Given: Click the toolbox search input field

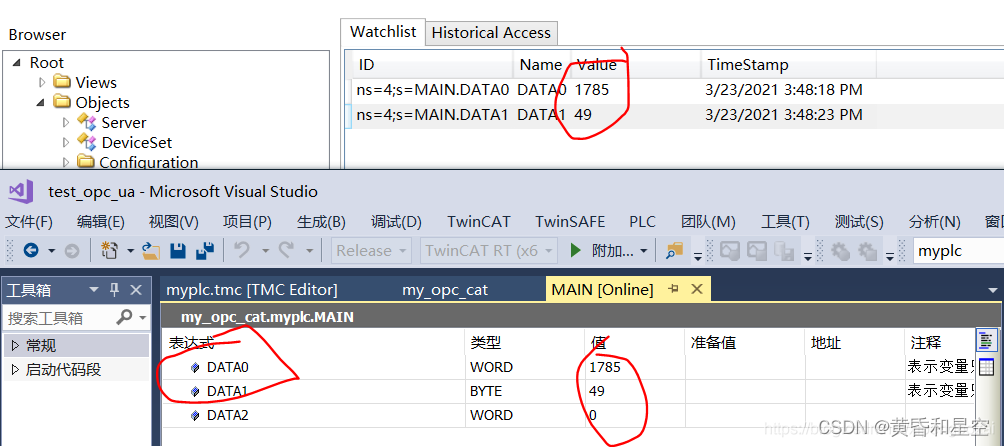Looking at the screenshot, I should pyautogui.click(x=60, y=317).
